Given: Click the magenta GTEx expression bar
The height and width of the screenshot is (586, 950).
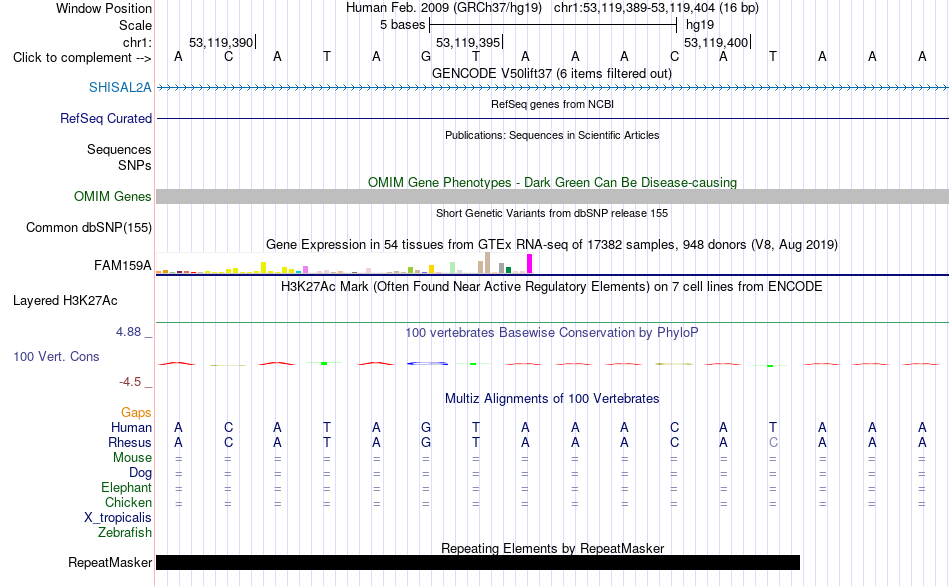Looking at the screenshot, I should point(530,264).
